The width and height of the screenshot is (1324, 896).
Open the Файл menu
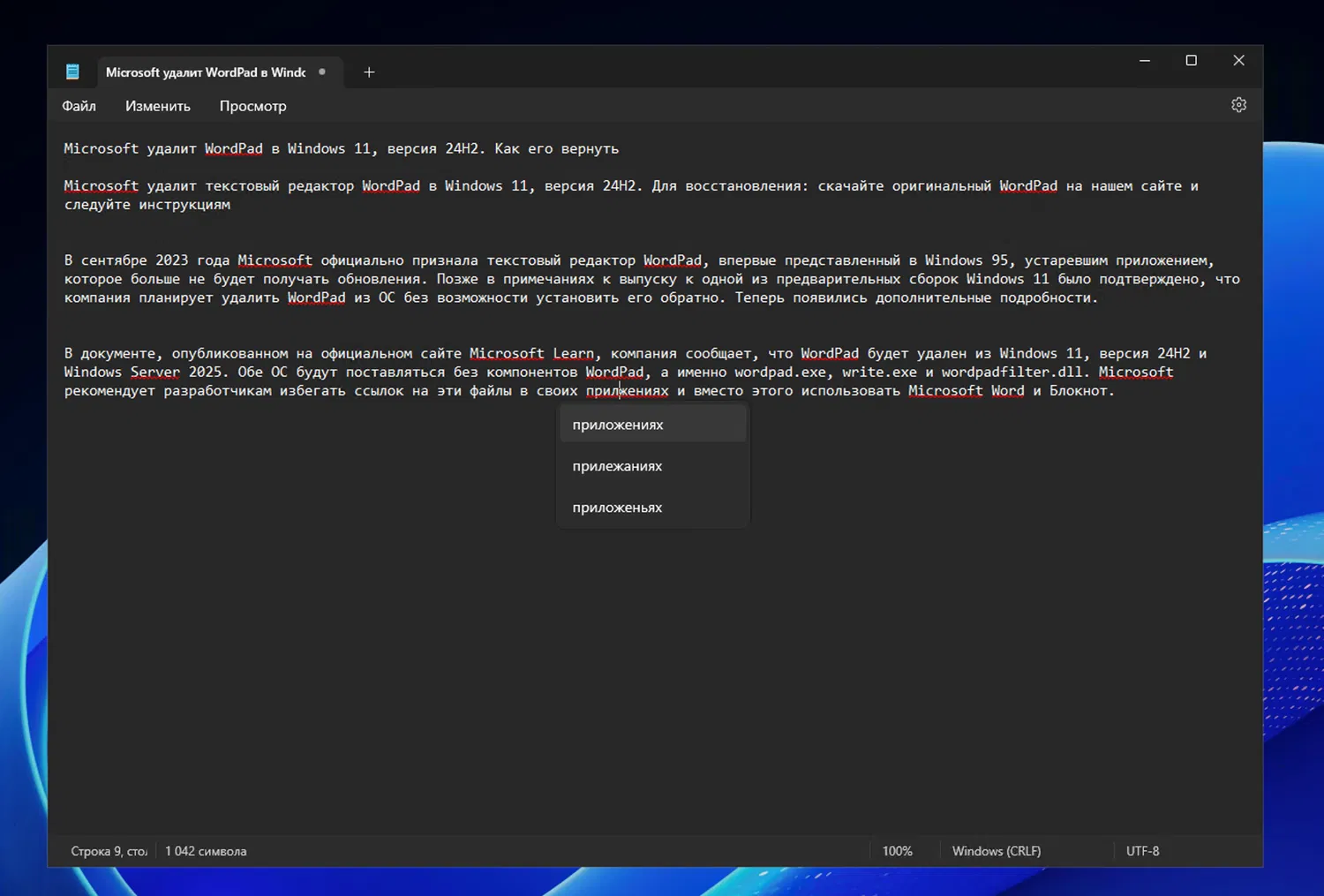[x=79, y=106]
